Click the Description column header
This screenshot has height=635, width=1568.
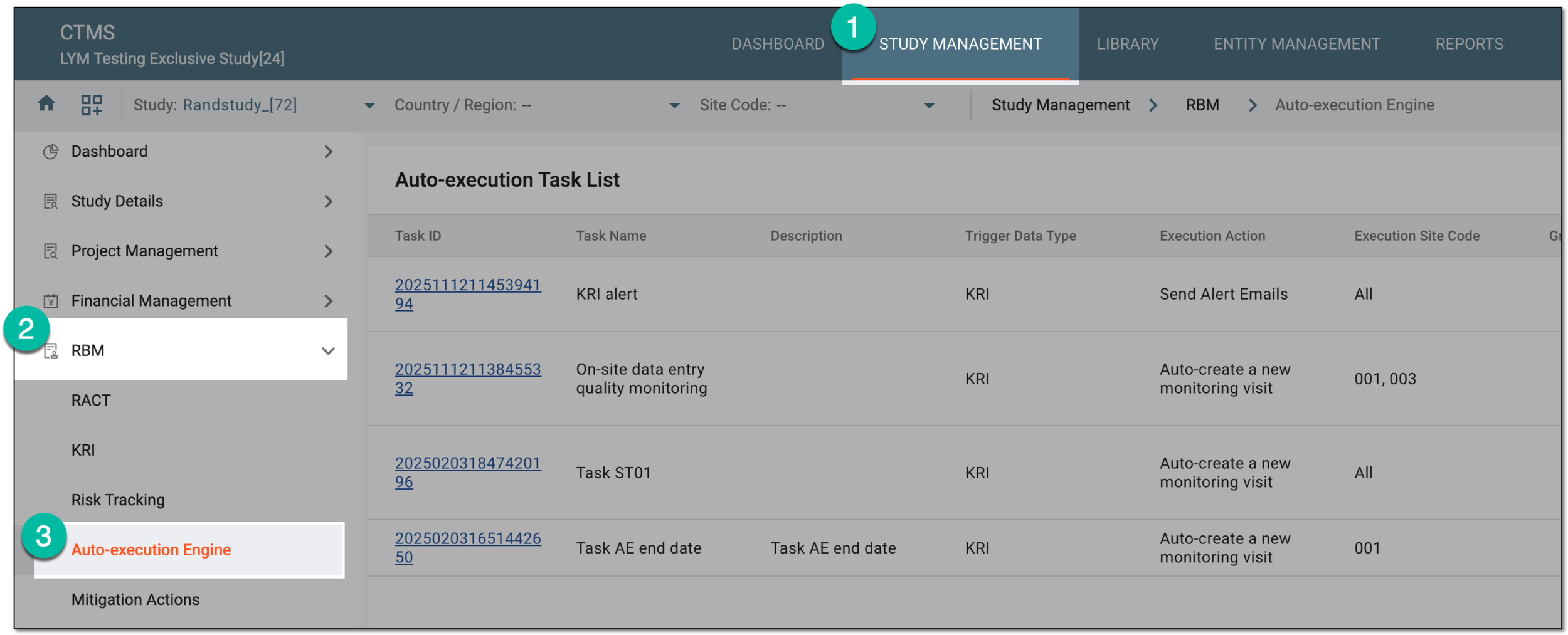pos(806,236)
